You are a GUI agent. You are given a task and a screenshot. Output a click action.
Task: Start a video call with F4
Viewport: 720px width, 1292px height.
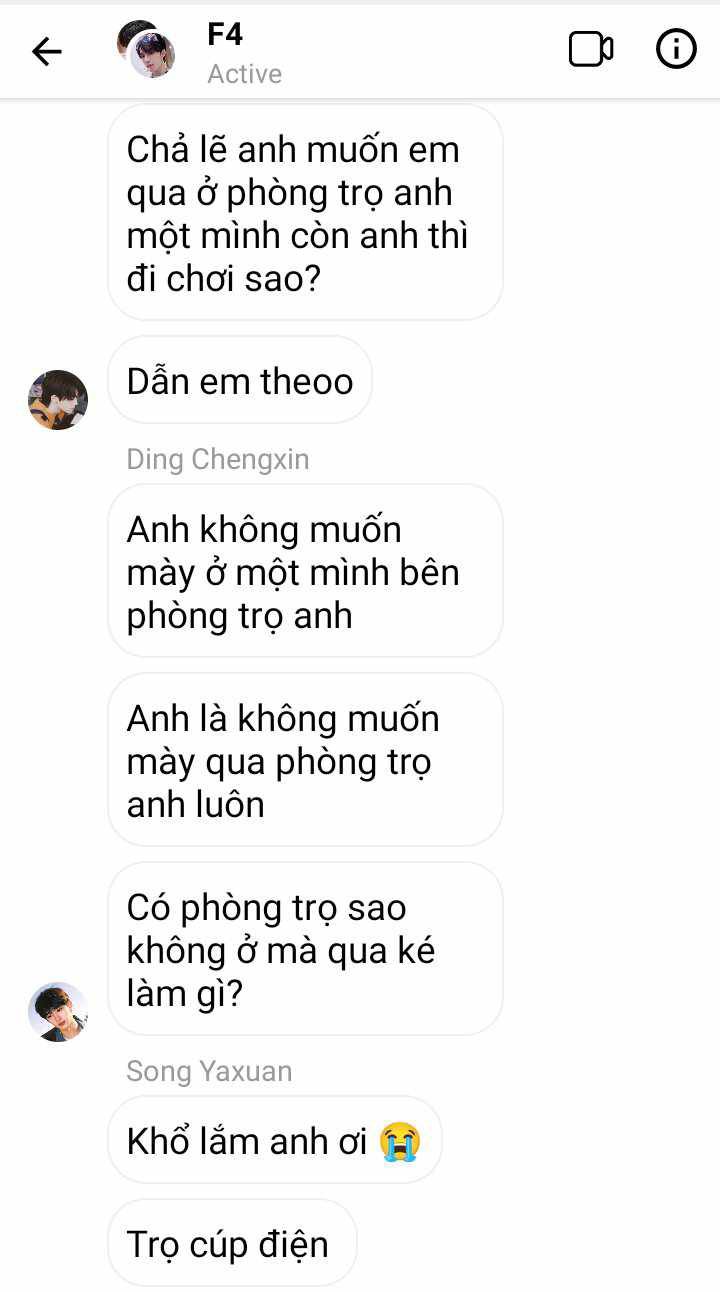[x=591, y=49]
